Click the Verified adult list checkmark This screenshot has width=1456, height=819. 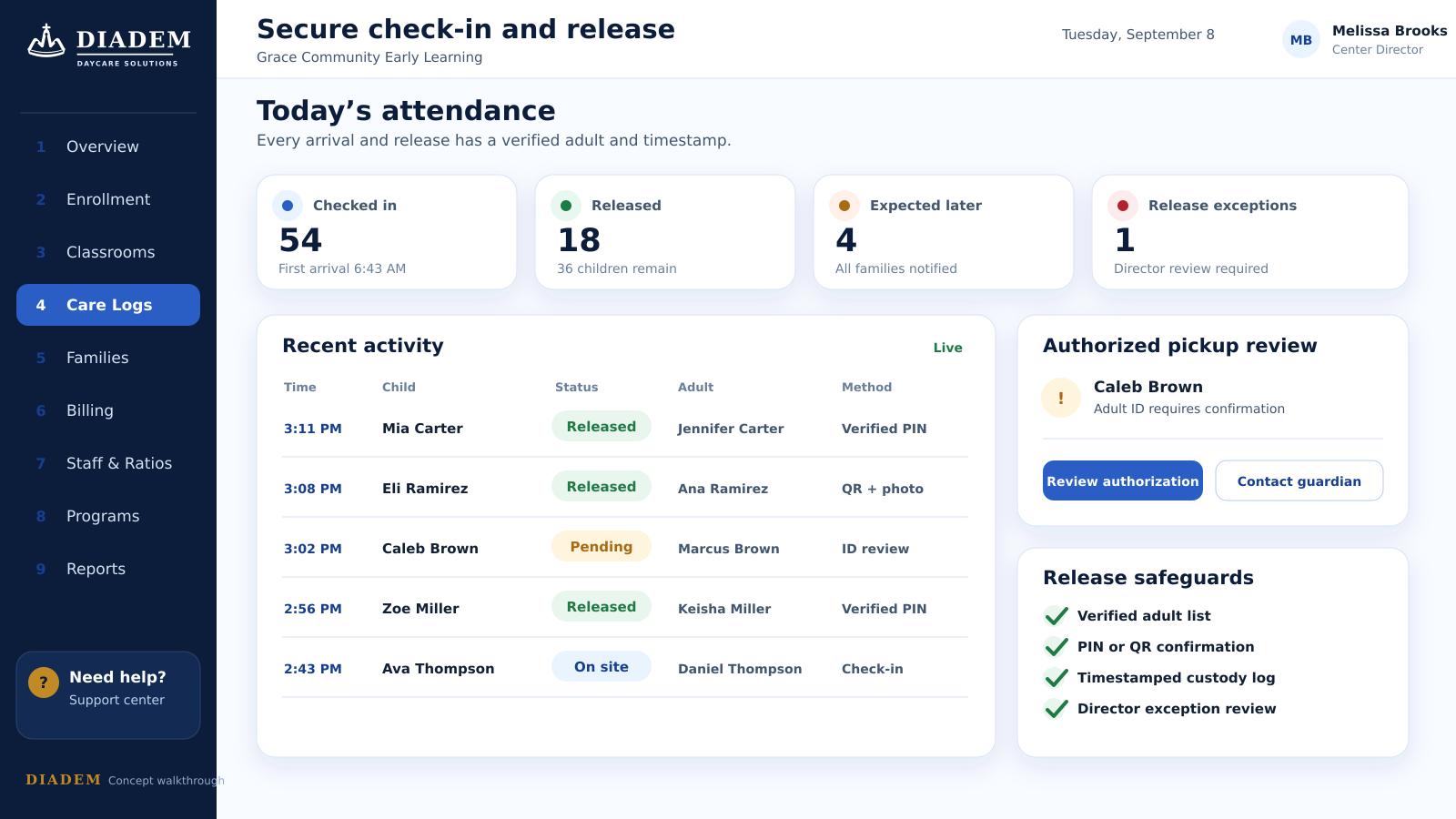[1057, 616]
